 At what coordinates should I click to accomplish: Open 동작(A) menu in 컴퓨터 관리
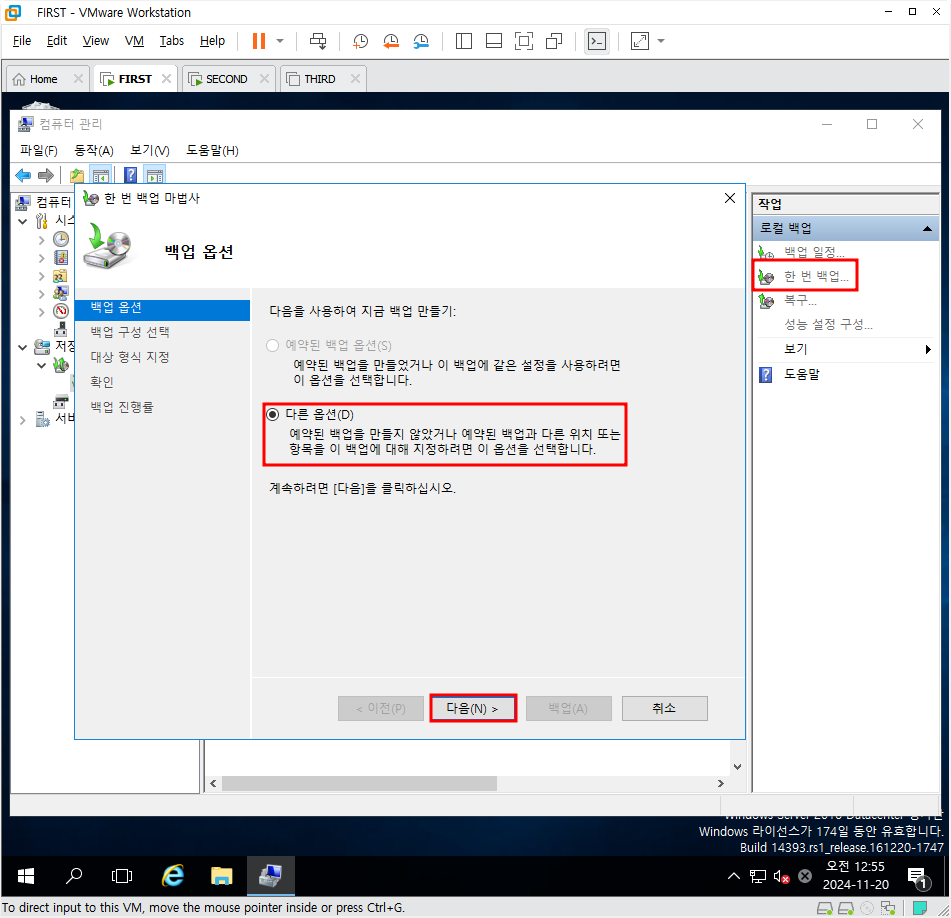coord(93,150)
